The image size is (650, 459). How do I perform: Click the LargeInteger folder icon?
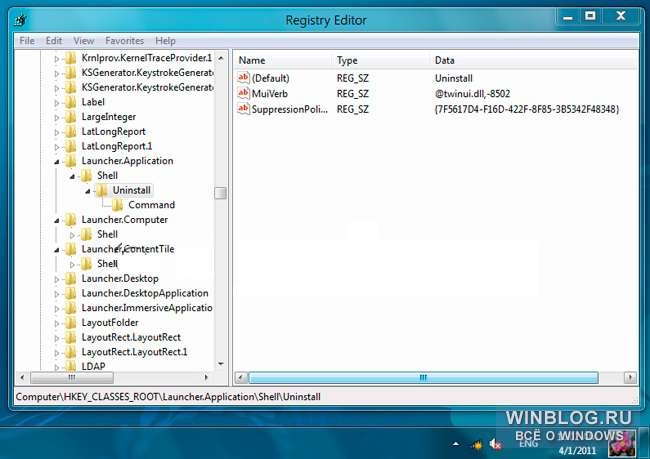(71, 117)
